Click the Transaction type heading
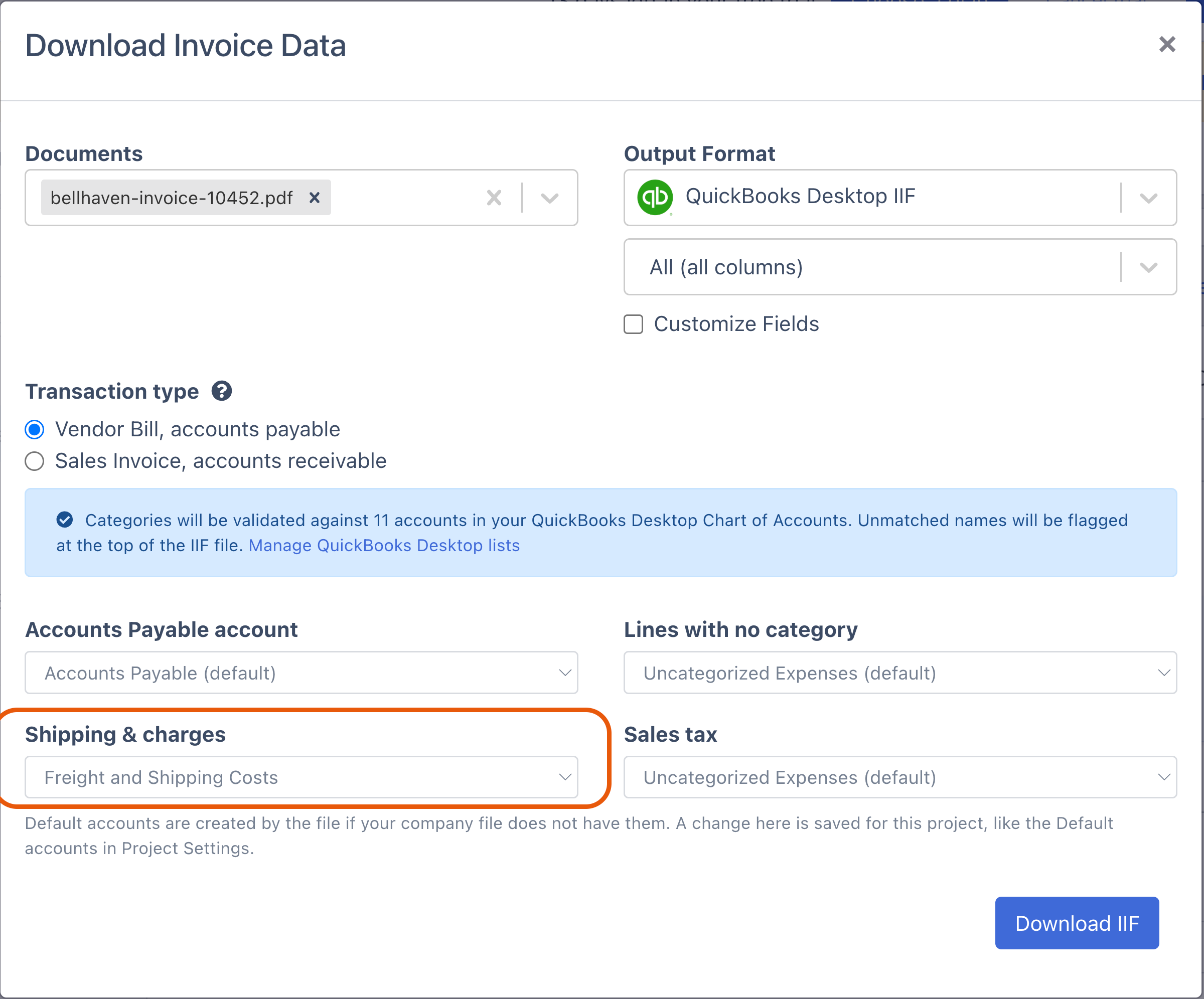The image size is (1204, 999). [112, 391]
